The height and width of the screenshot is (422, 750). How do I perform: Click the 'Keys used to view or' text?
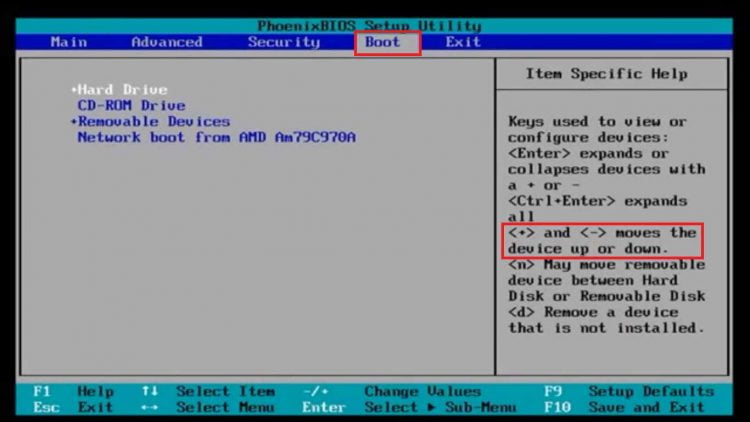597,122
